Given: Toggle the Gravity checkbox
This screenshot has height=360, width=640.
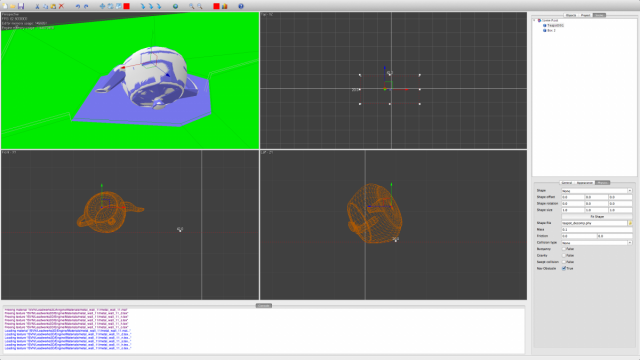Looking at the screenshot, I should [x=564, y=255].
